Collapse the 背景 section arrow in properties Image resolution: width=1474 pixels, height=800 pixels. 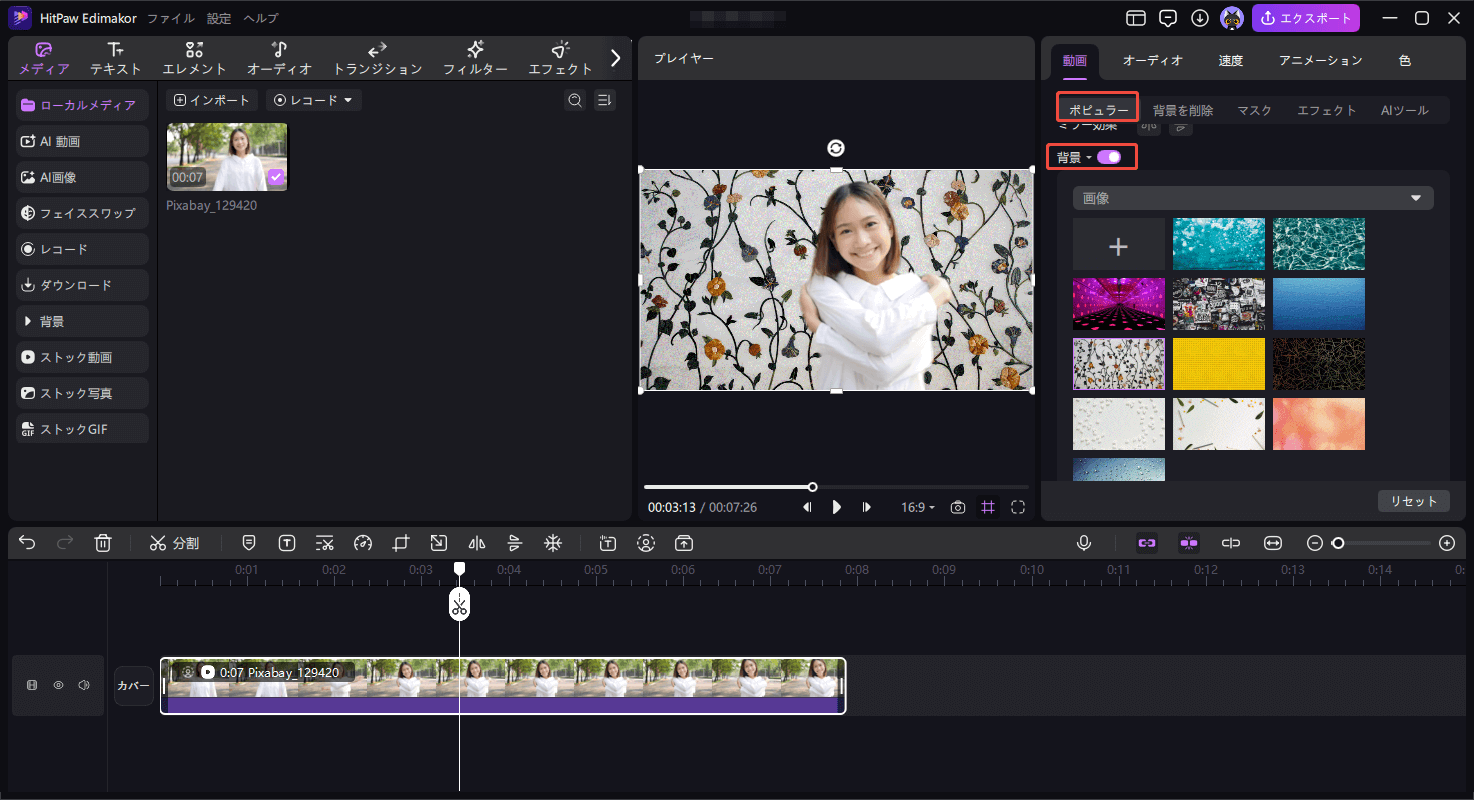(1089, 158)
